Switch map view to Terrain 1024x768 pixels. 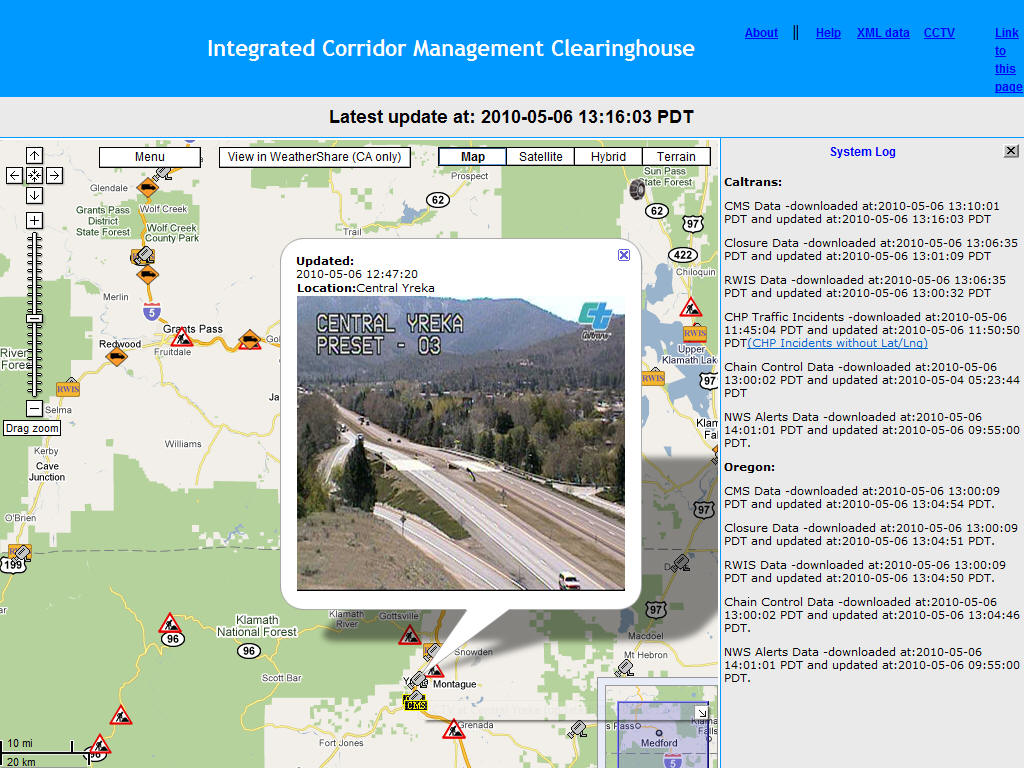676,157
